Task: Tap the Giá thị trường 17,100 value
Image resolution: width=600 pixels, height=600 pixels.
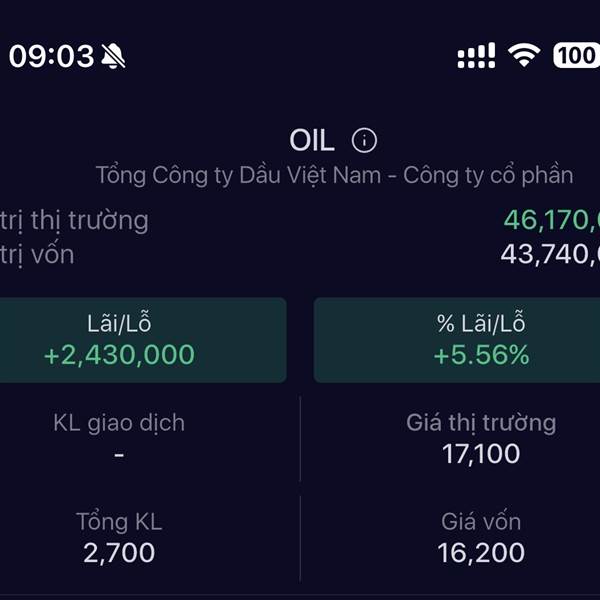Action: (481, 454)
